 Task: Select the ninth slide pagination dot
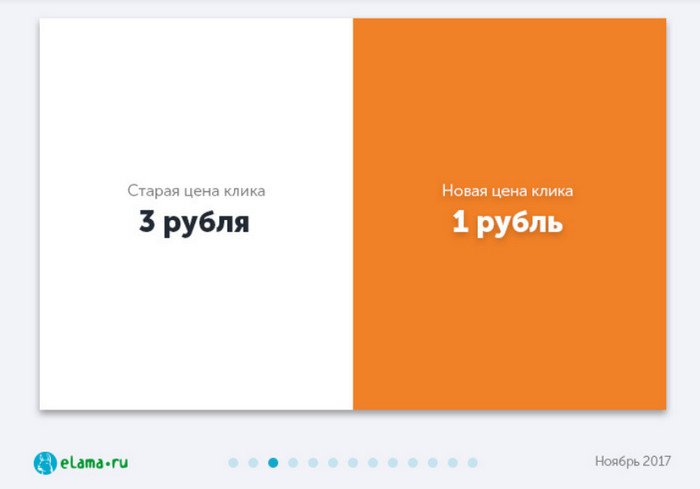[393, 463]
